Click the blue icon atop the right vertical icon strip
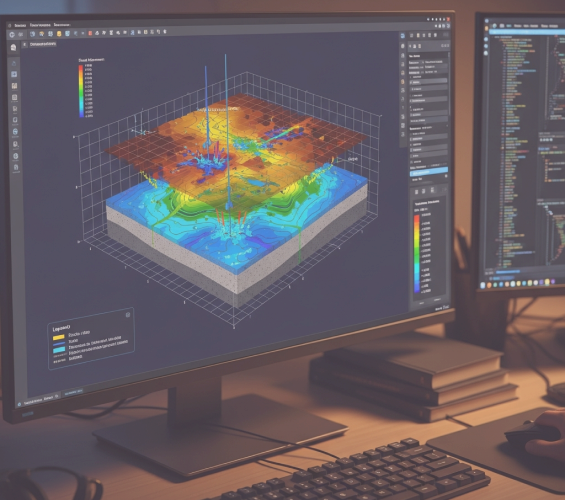The height and width of the screenshot is (500, 565). (402, 36)
